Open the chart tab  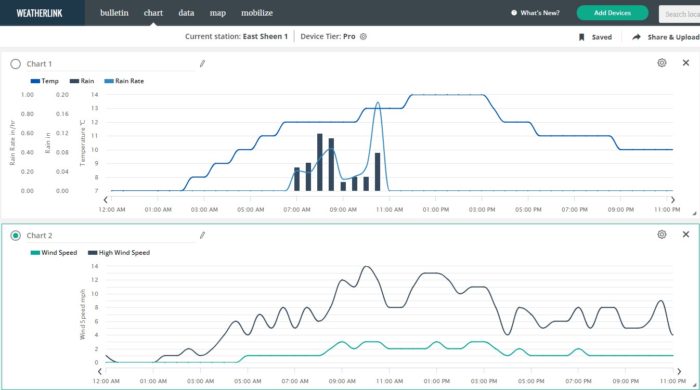tap(153, 13)
